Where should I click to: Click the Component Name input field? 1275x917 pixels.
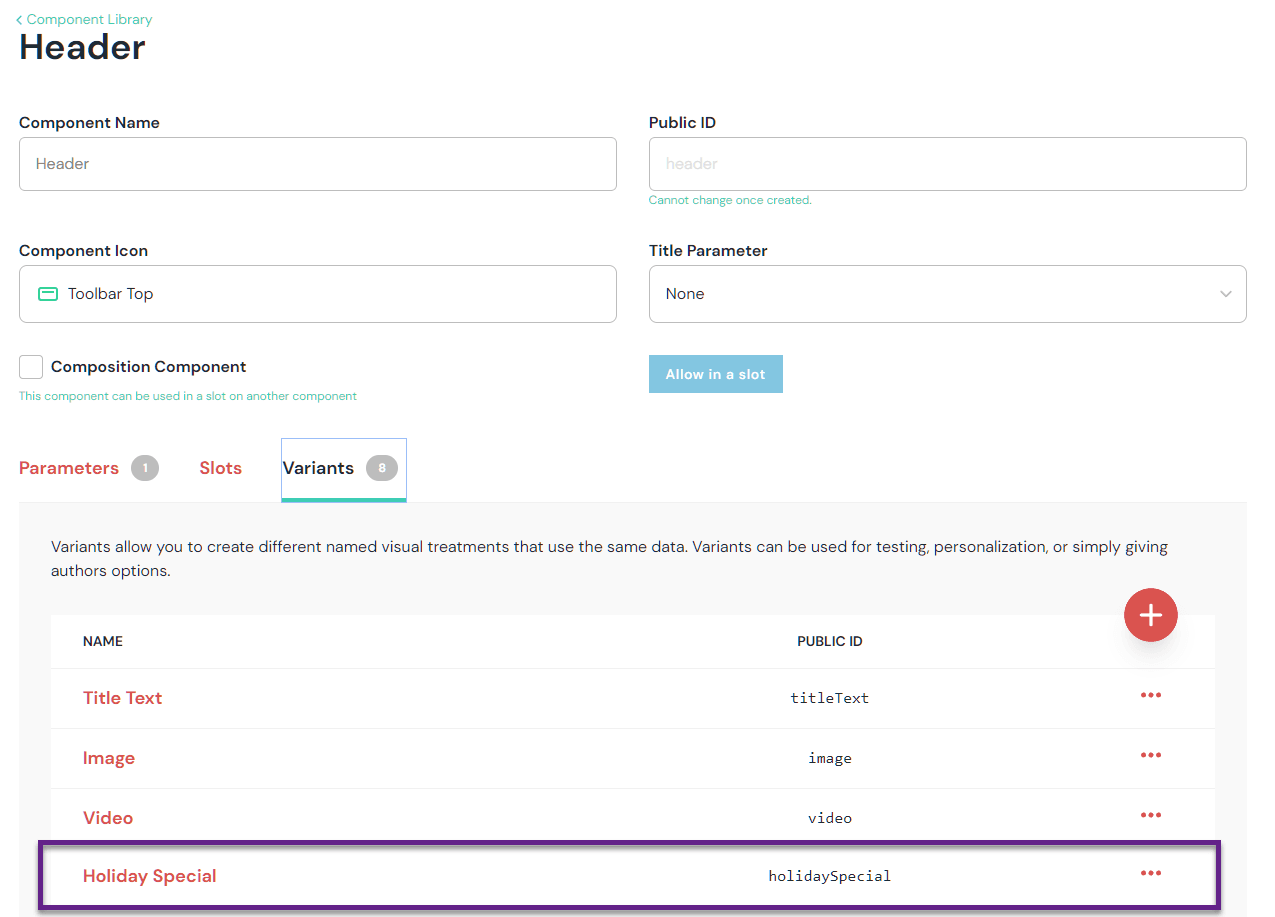(x=317, y=164)
